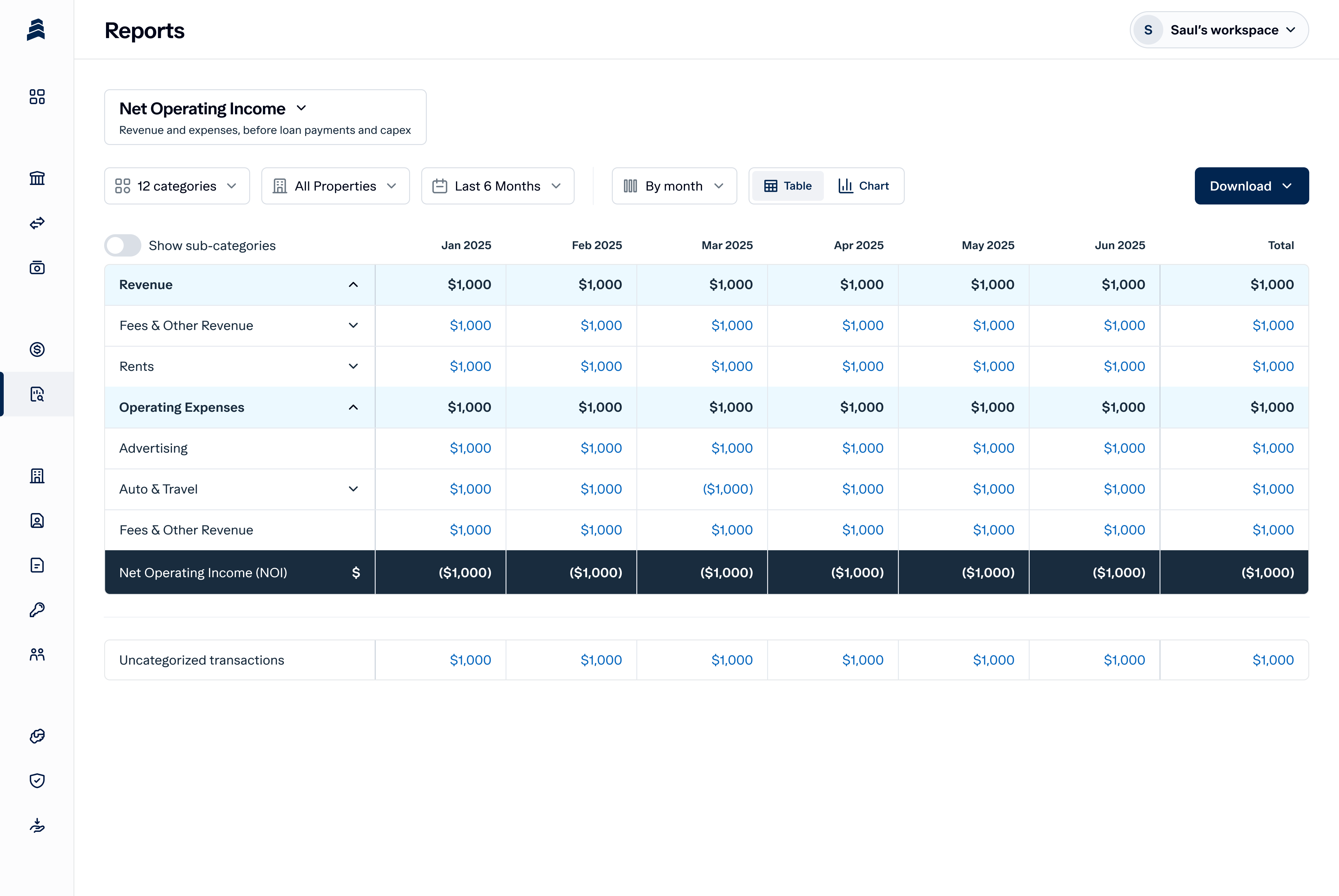Open the Last 6 Months date dropdown
The width and height of the screenshot is (1339, 896).
coord(497,186)
